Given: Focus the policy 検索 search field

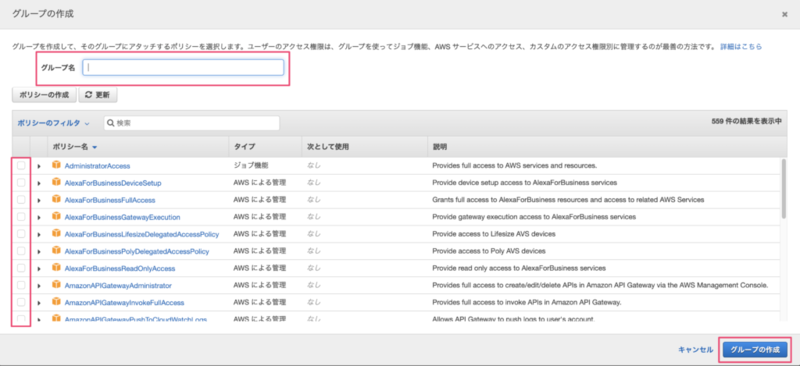Looking at the screenshot, I should pyautogui.click(x=192, y=123).
